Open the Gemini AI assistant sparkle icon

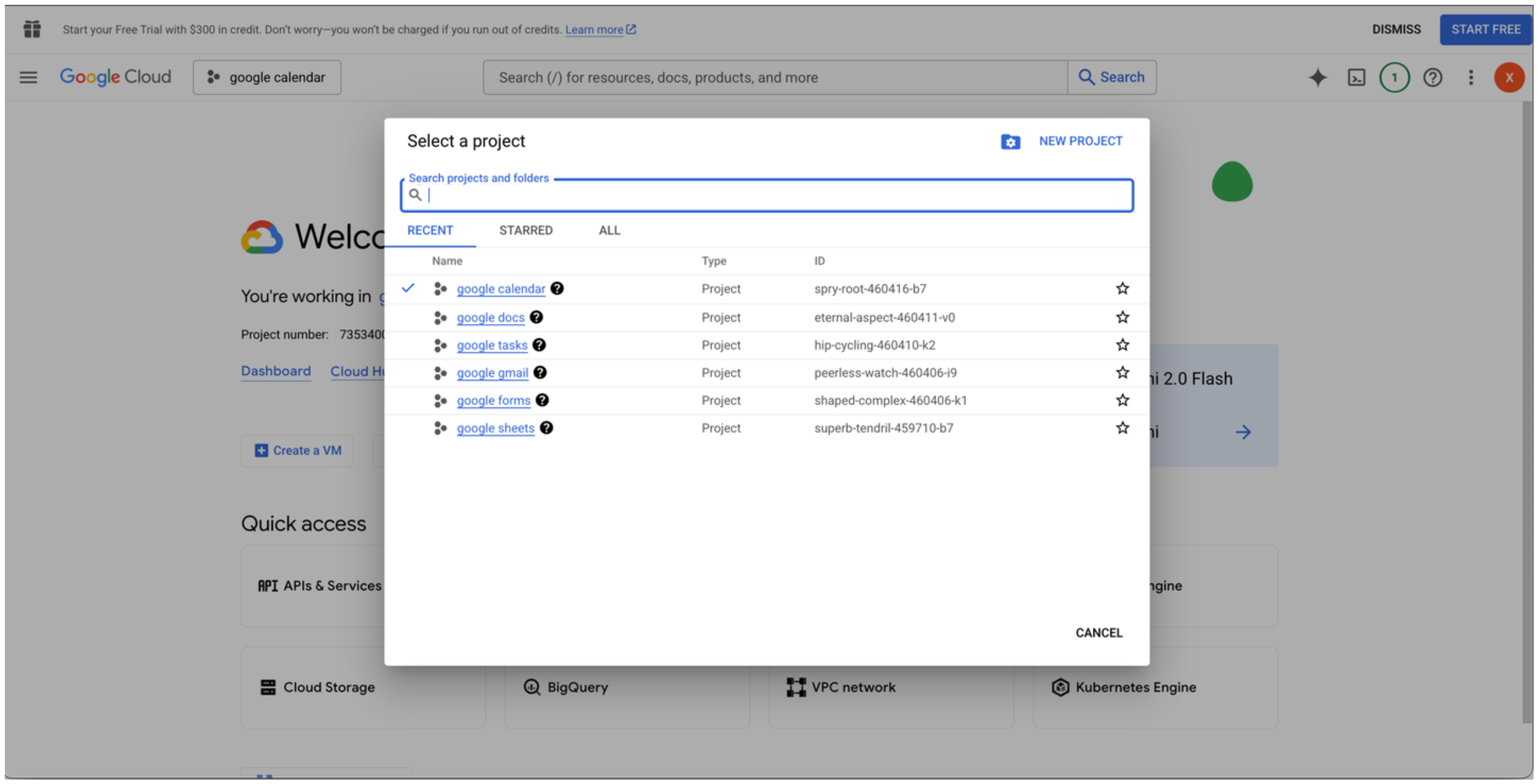point(1317,77)
